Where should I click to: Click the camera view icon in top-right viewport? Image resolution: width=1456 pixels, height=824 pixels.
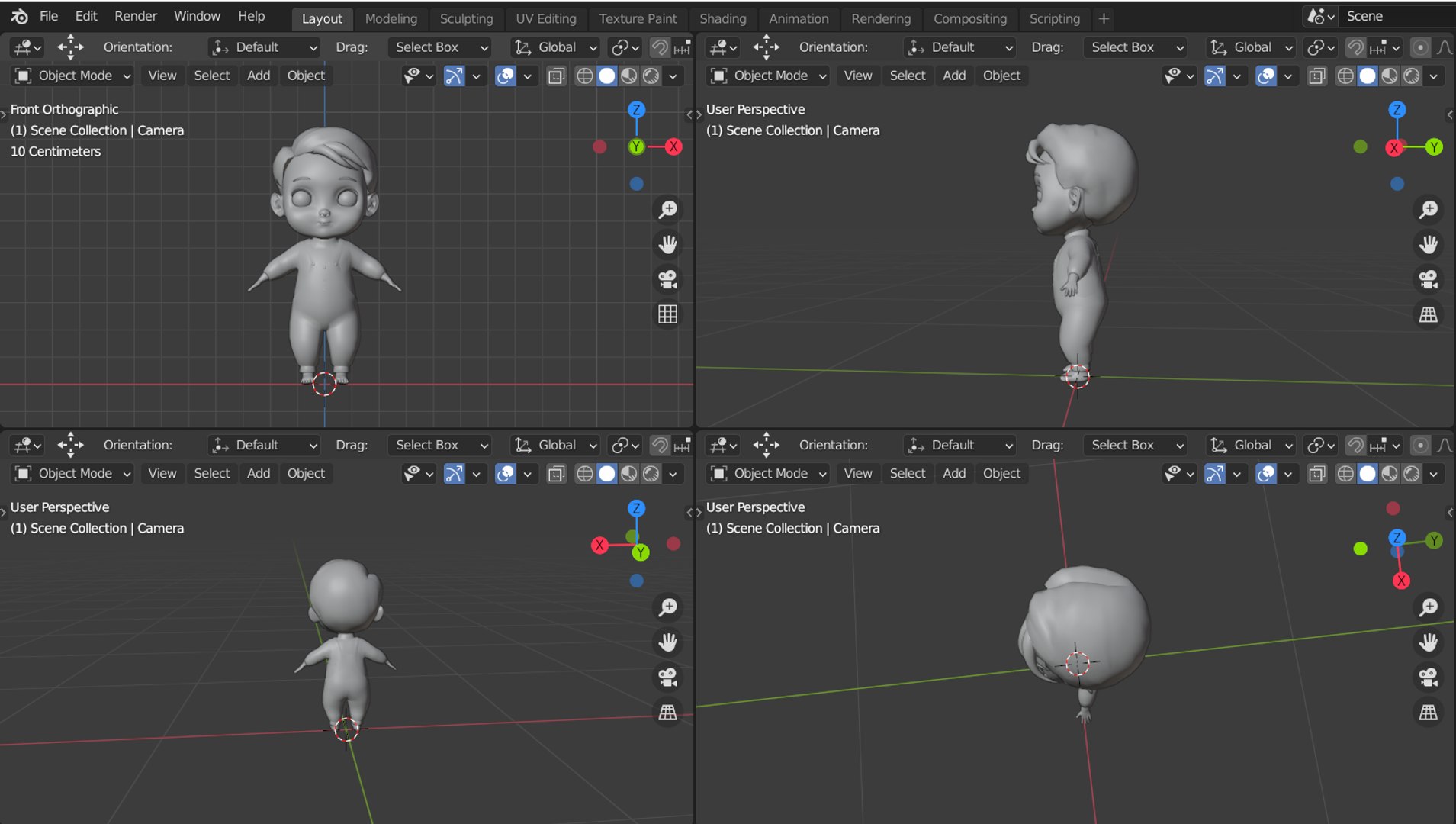(1429, 279)
